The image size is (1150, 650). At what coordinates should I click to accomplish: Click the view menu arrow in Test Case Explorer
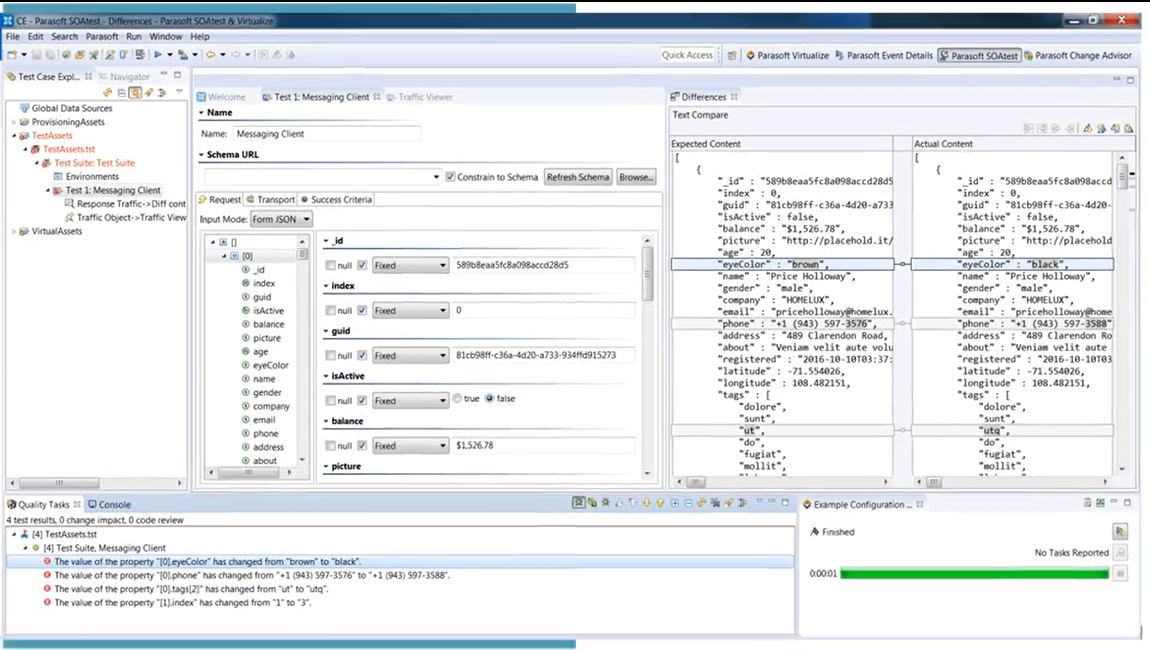[179, 92]
